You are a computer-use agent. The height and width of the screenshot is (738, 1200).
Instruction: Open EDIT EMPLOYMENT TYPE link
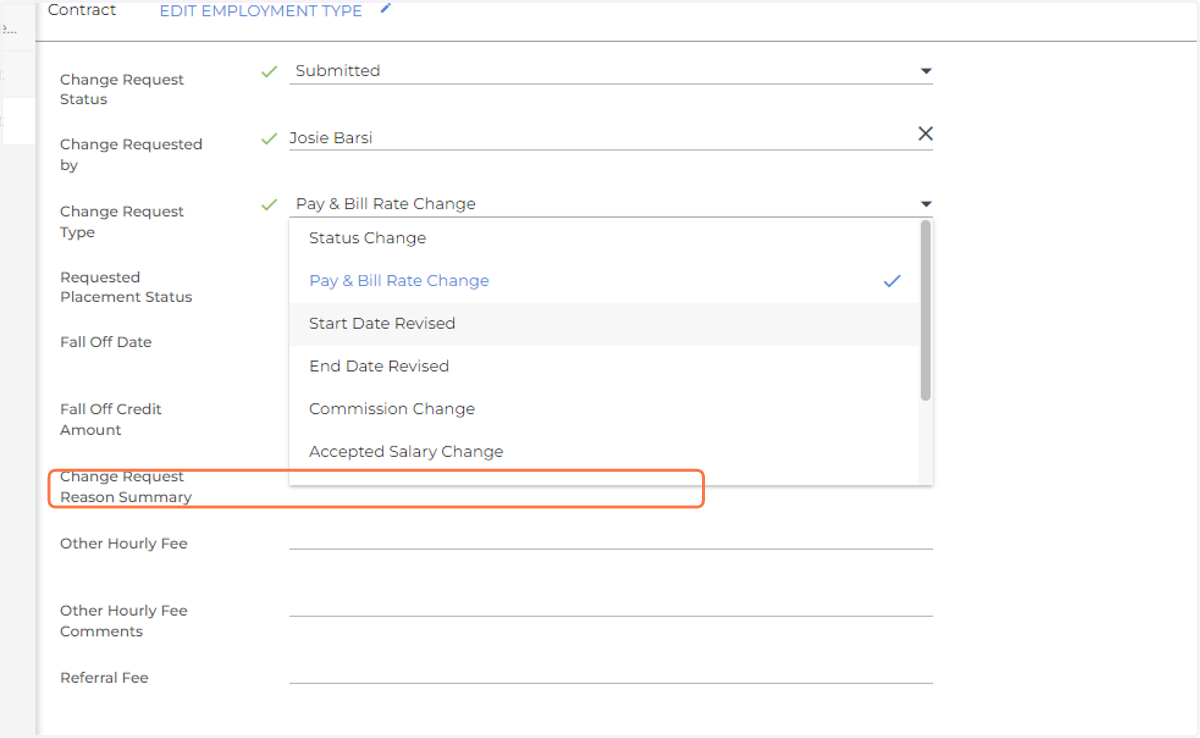(261, 11)
